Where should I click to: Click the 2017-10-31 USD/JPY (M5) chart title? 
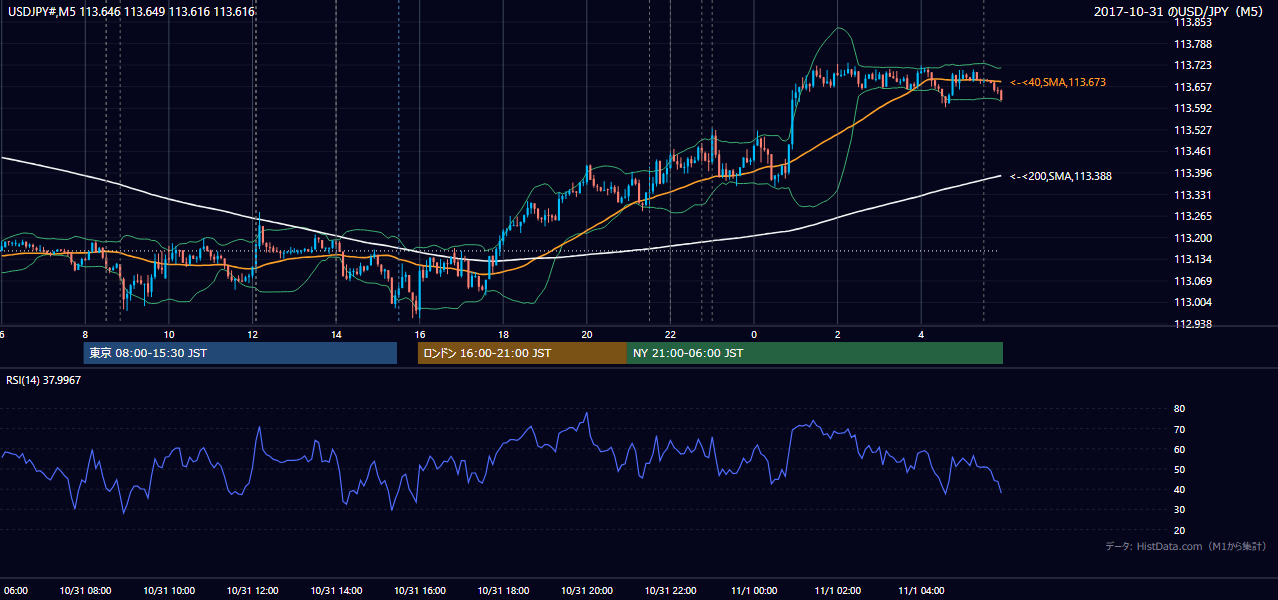coord(1180,12)
